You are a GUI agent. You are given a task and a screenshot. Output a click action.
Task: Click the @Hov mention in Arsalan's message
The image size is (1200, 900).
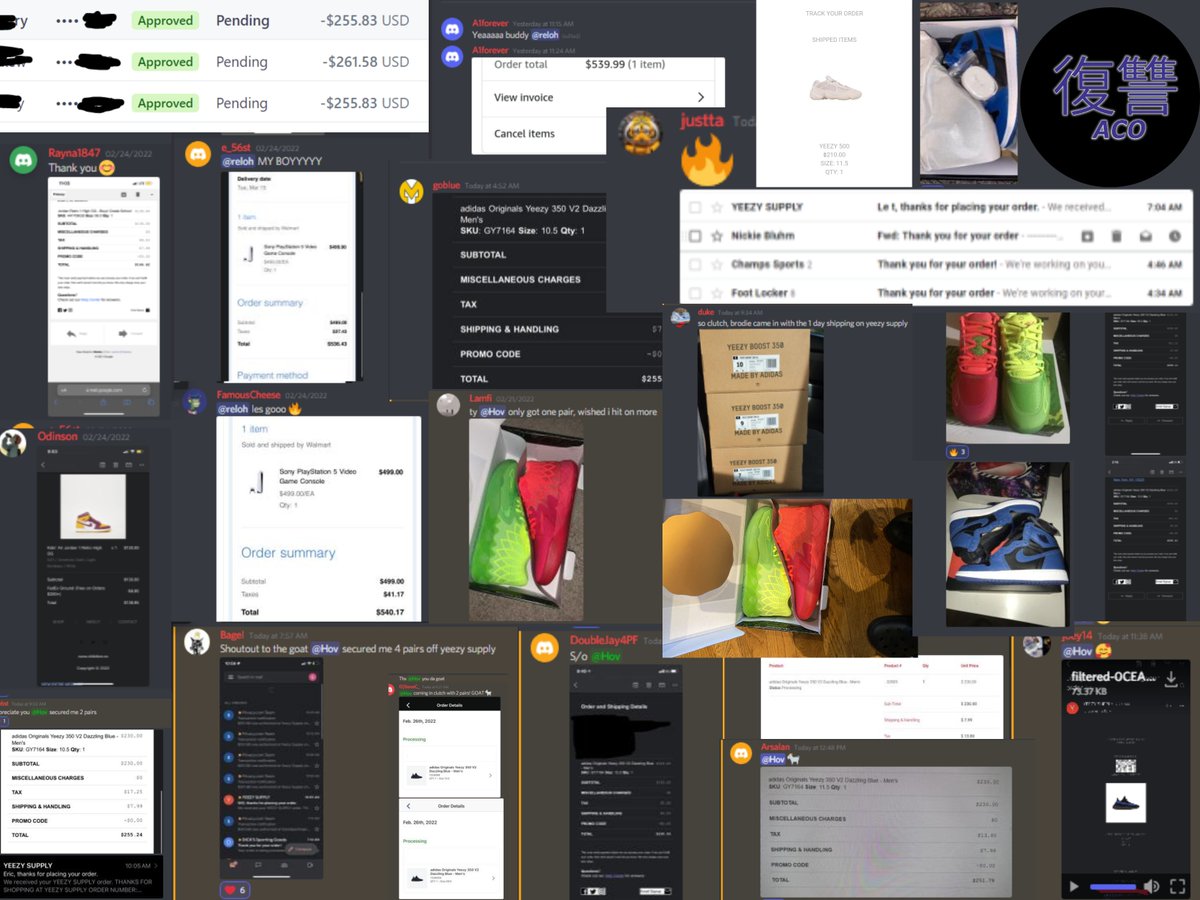[x=773, y=760]
